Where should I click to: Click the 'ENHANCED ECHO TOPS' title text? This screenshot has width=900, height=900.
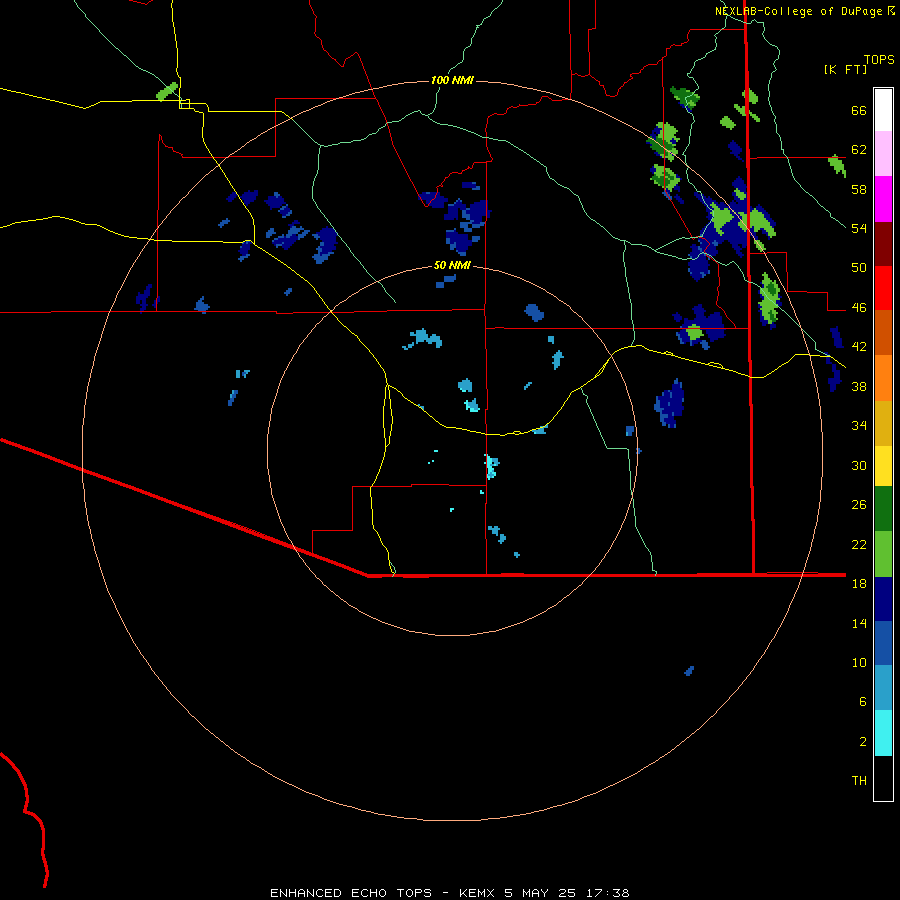(x=351, y=893)
